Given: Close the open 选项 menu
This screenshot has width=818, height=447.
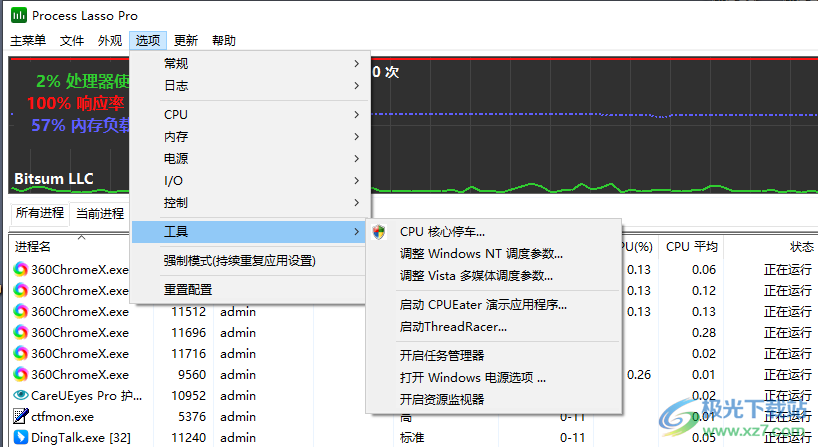Looking at the screenshot, I should click(148, 40).
